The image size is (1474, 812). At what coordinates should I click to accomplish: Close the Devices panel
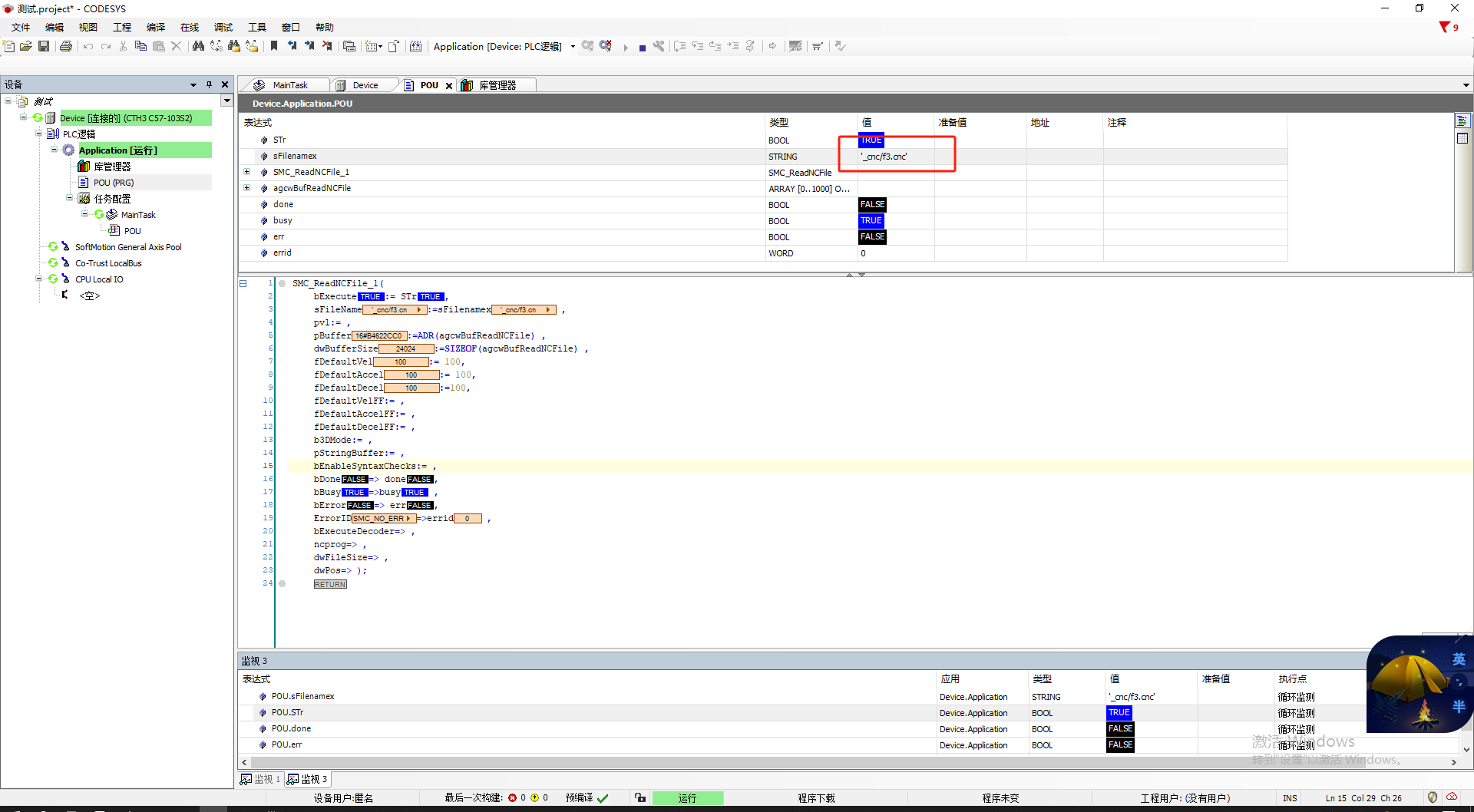[x=225, y=84]
